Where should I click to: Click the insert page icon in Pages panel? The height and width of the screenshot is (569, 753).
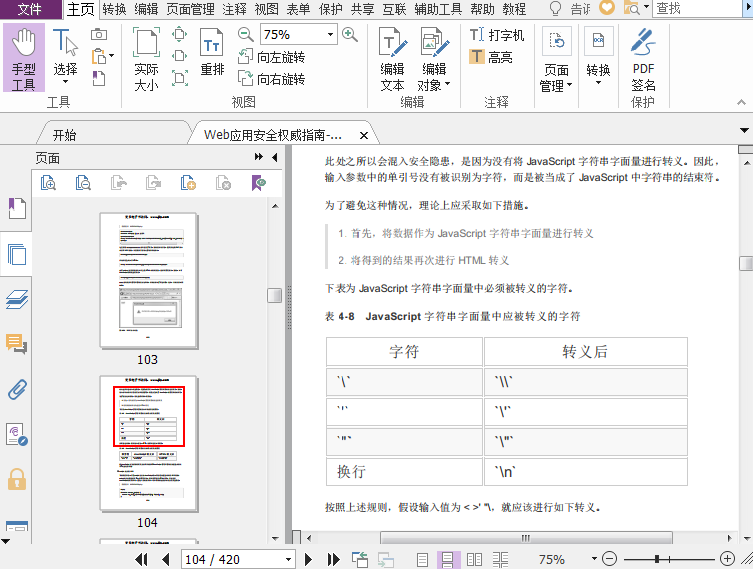click(x=188, y=183)
